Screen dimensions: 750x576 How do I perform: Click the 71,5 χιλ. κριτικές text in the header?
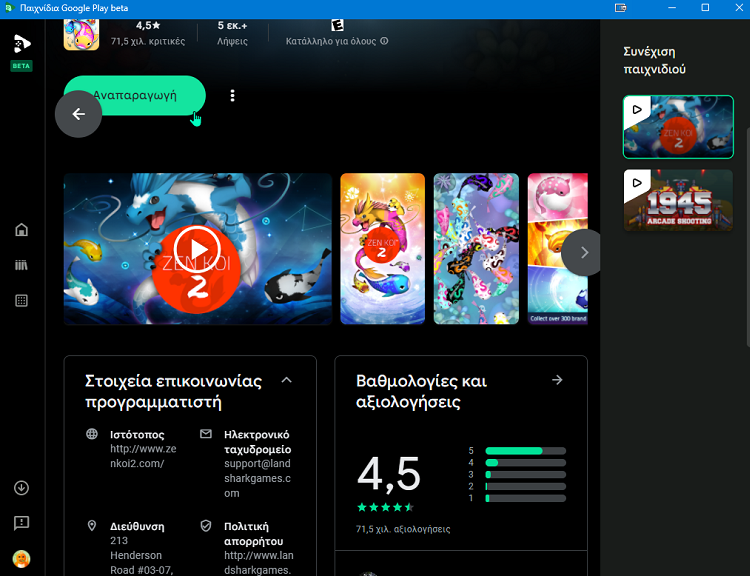tap(148, 41)
